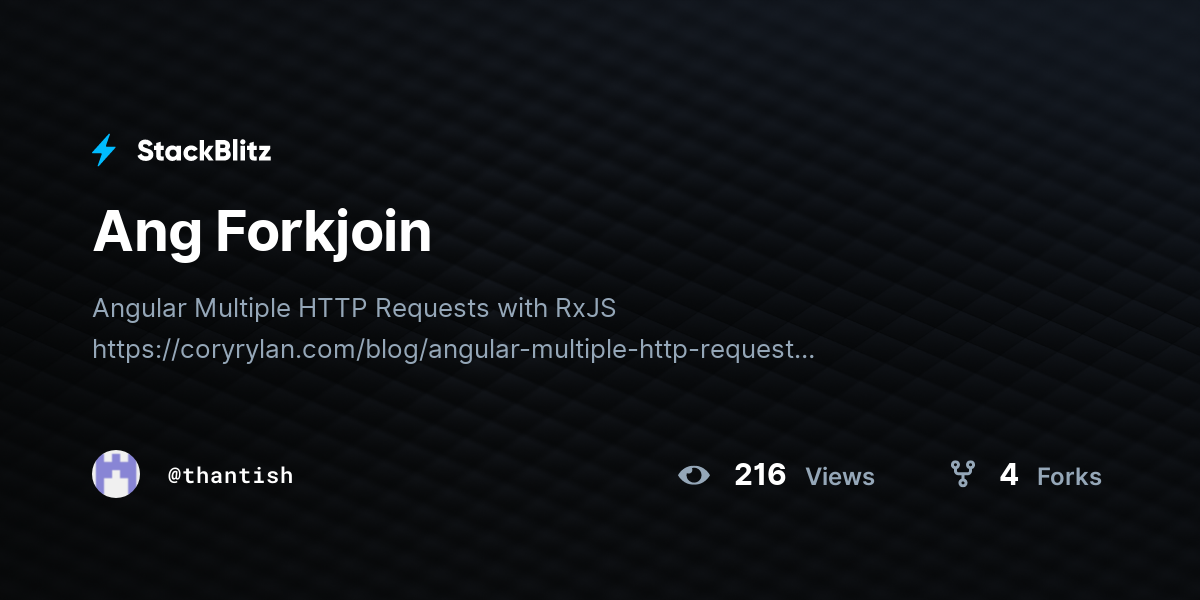Select the 216 views count
Screen dimensions: 1200x600
coord(760,474)
